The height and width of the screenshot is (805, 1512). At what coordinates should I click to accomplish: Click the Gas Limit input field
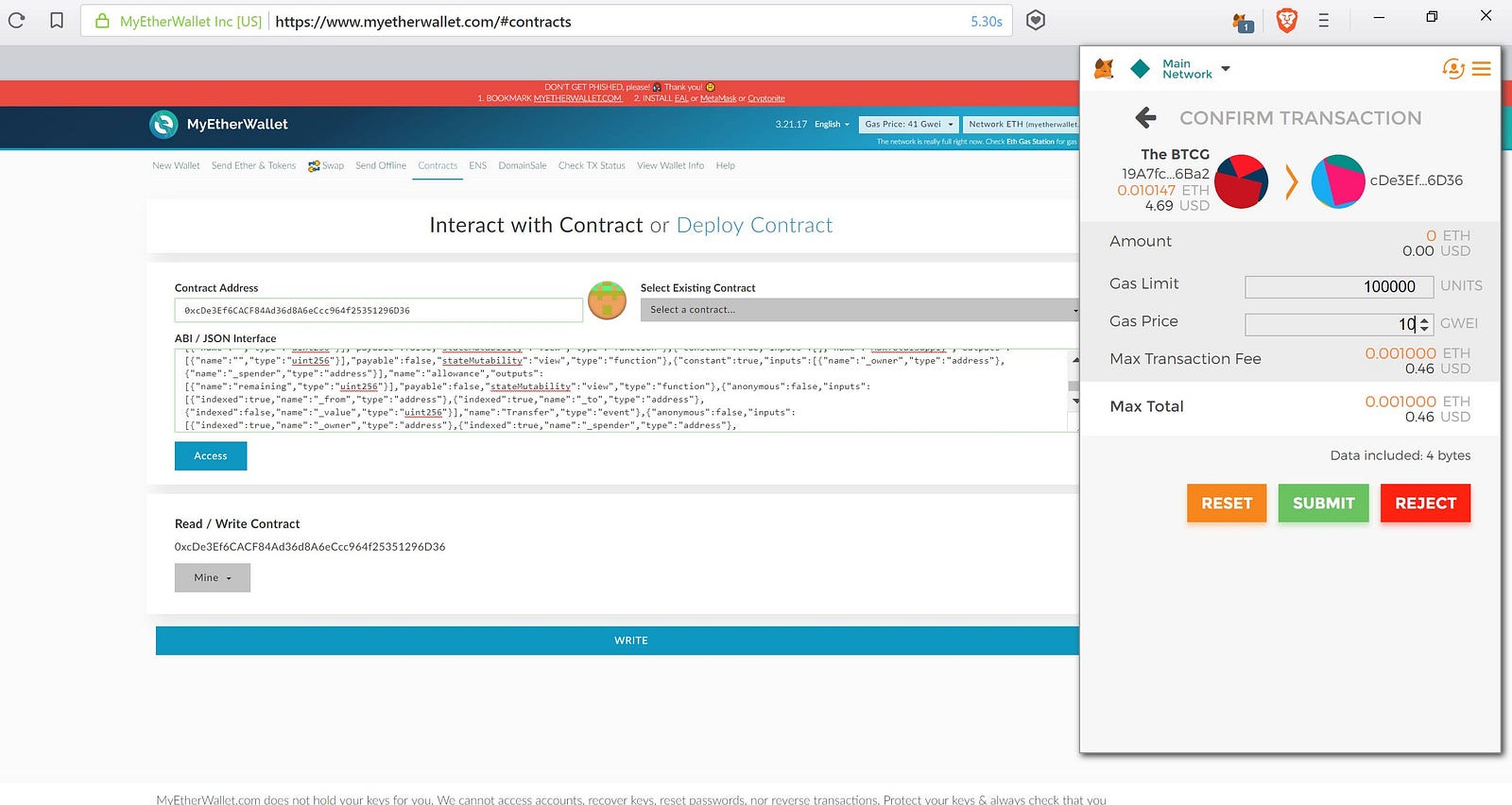coord(1340,286)
